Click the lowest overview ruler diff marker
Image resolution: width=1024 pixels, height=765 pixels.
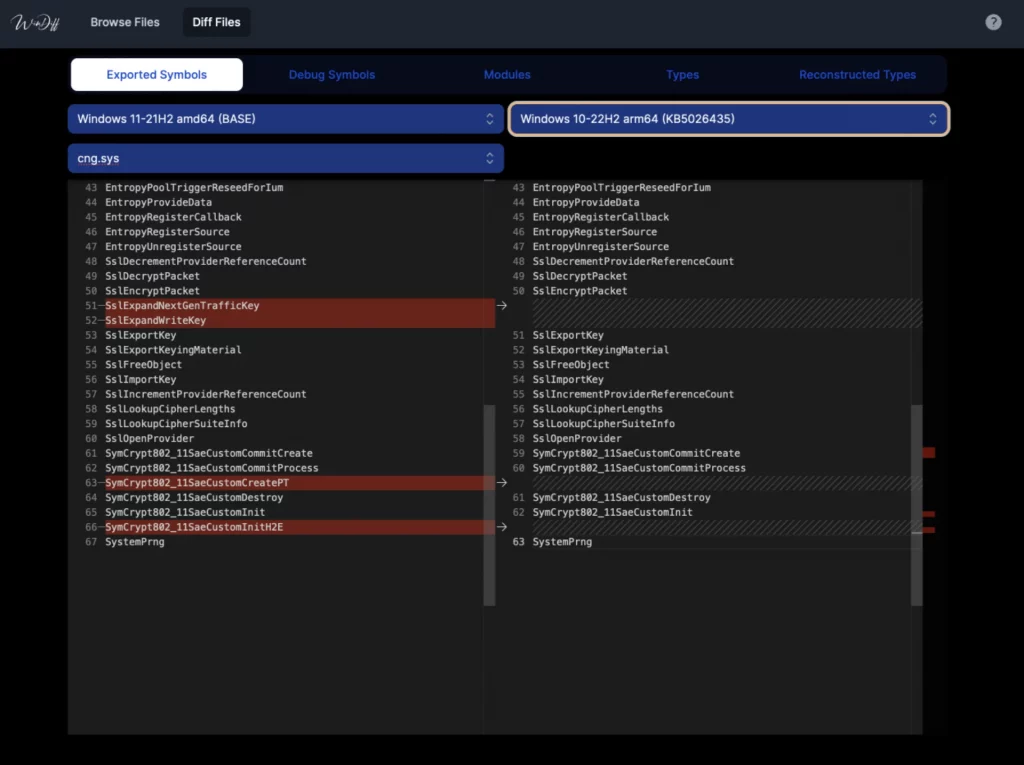click(x=929, y=530)
